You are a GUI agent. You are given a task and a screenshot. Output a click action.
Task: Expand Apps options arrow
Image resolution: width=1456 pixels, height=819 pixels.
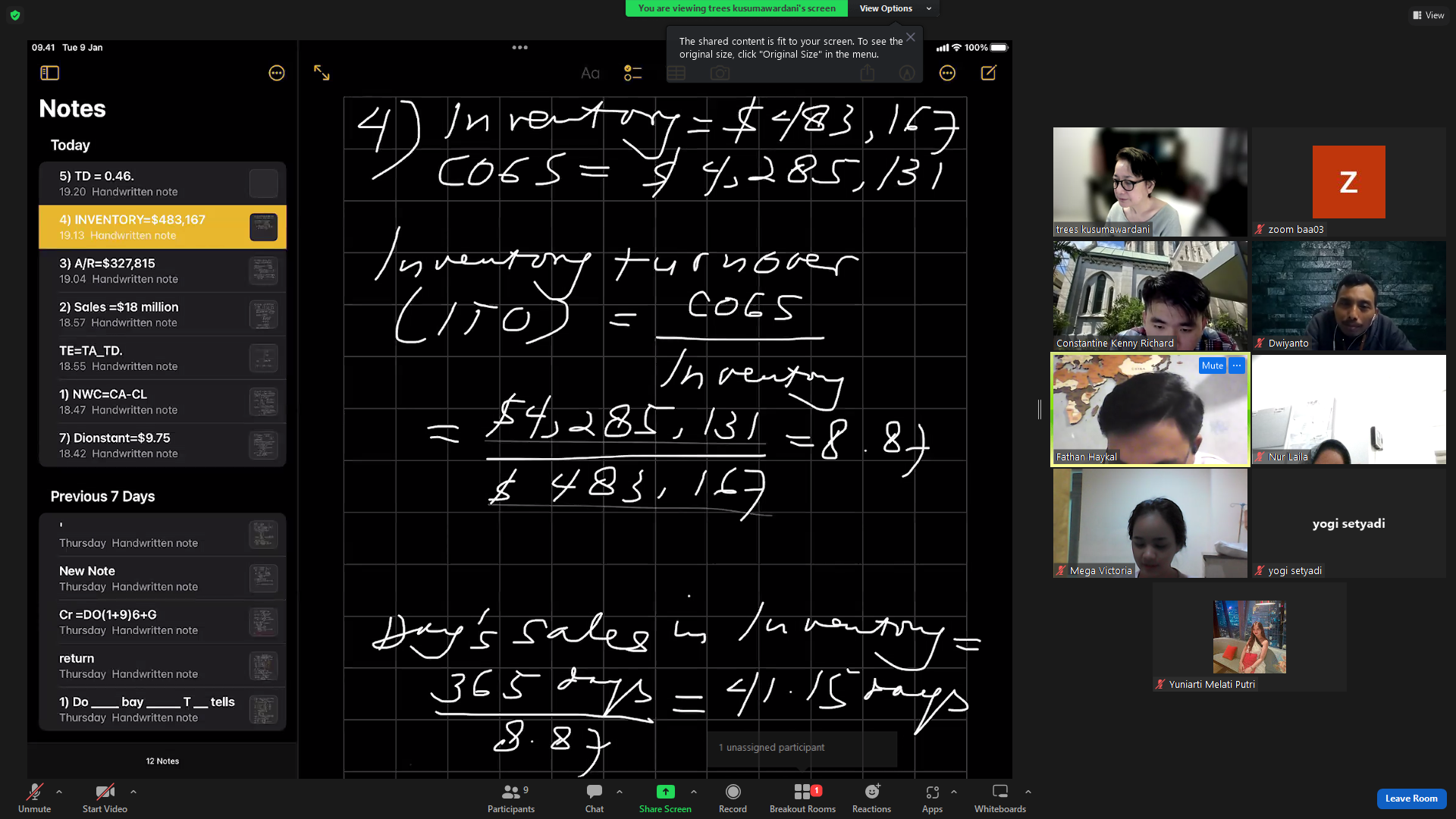[954, 792]
